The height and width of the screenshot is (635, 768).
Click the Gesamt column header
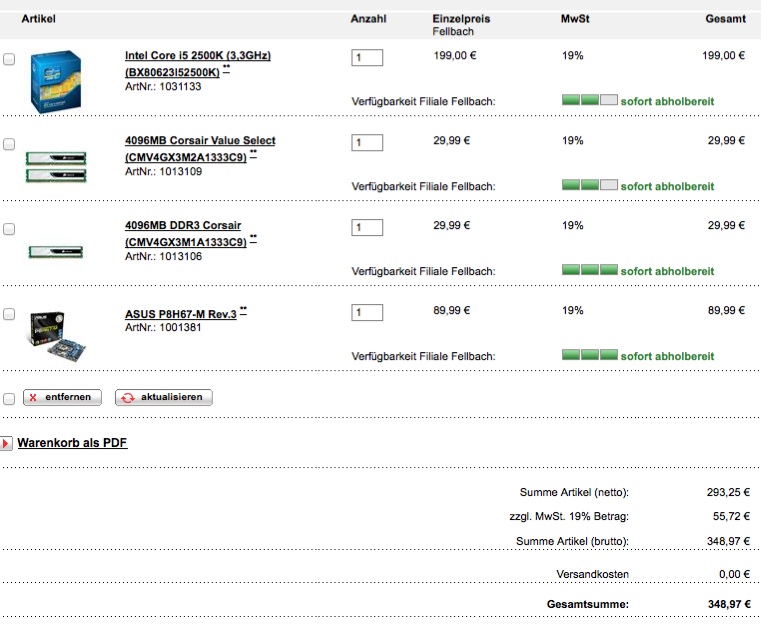(725, 19)
